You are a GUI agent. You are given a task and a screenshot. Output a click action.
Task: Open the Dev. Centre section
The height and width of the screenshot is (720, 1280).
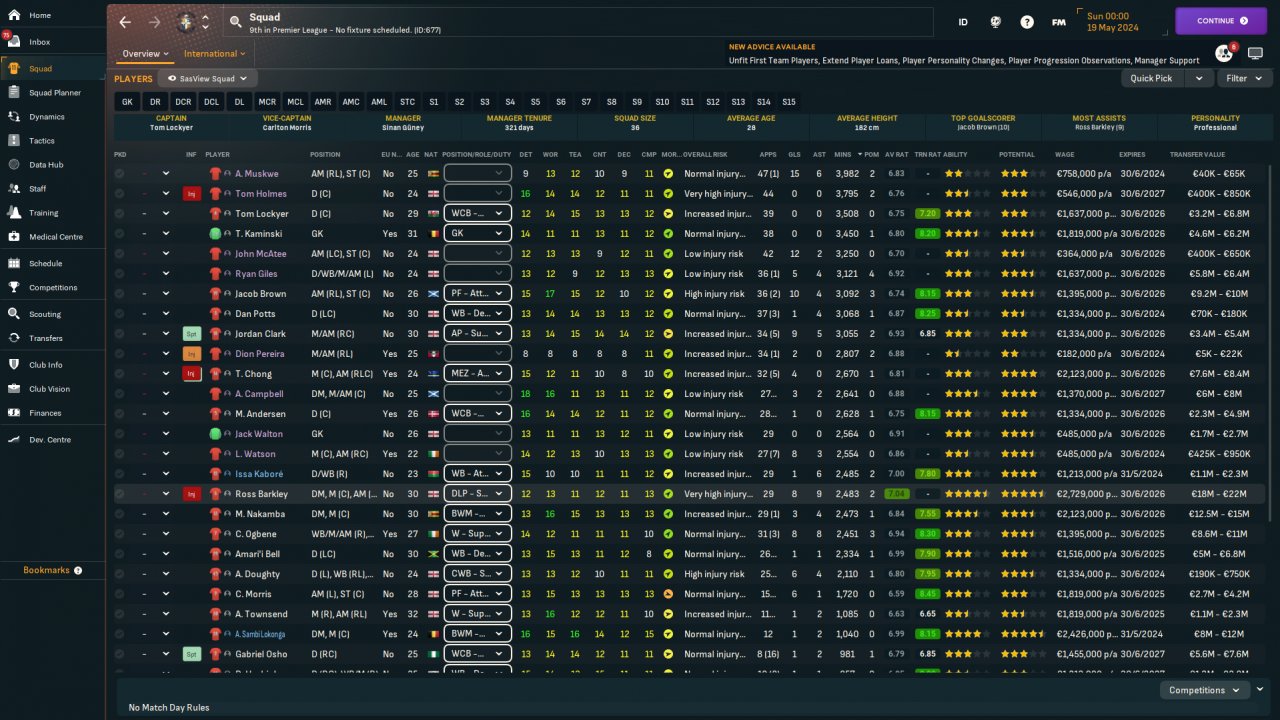(x=52, y=440)
